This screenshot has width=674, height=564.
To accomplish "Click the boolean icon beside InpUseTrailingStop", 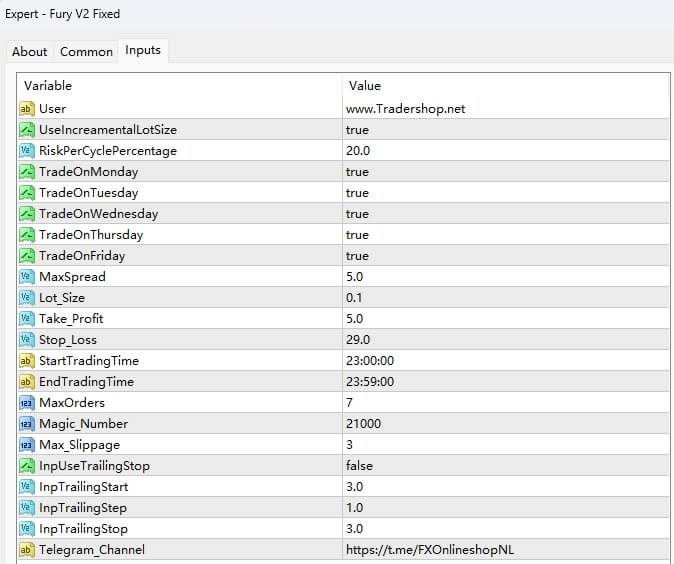I will point(27,466).
